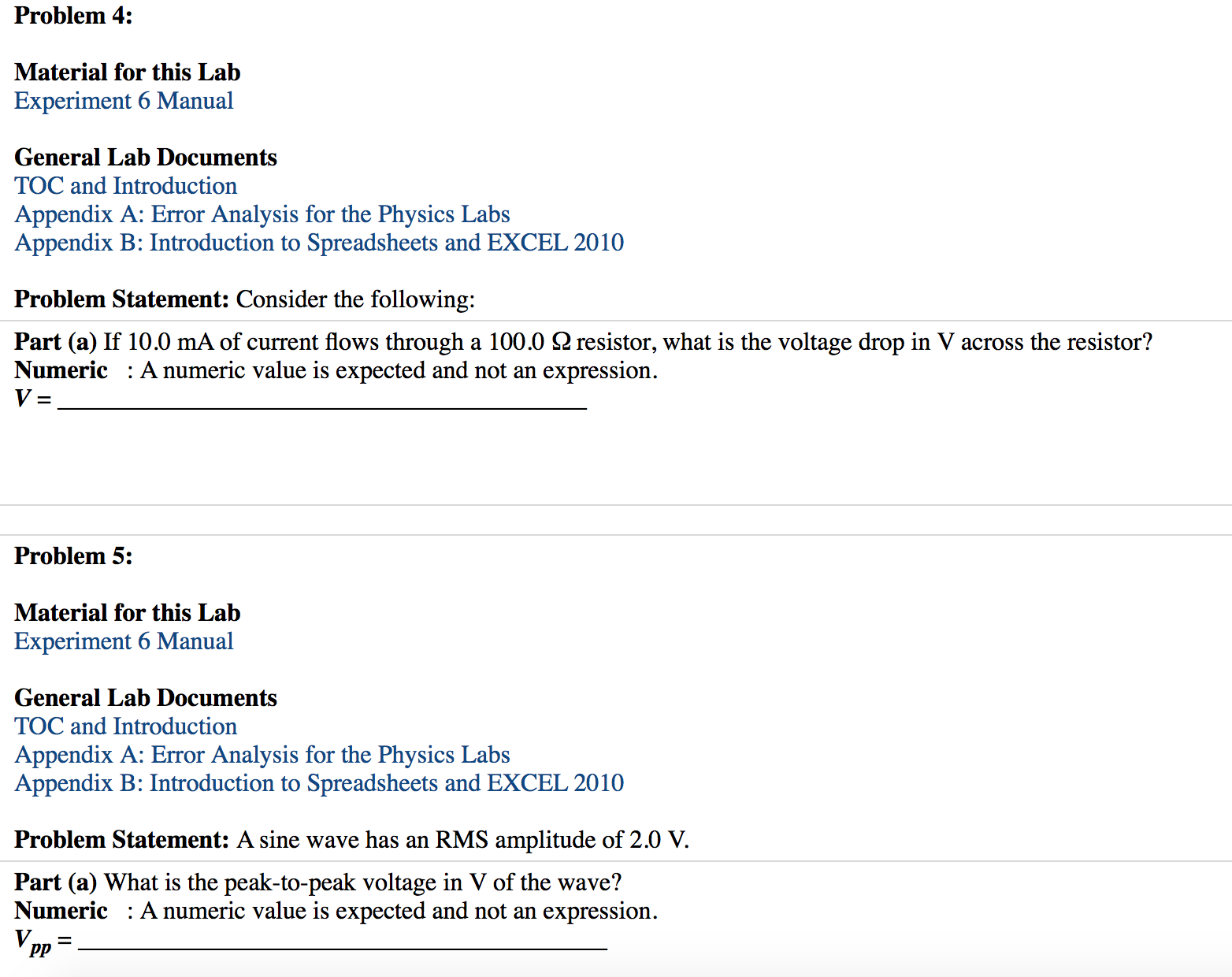
Task: Click General Lab Documents heading in Problem 5
Action: 146,698
